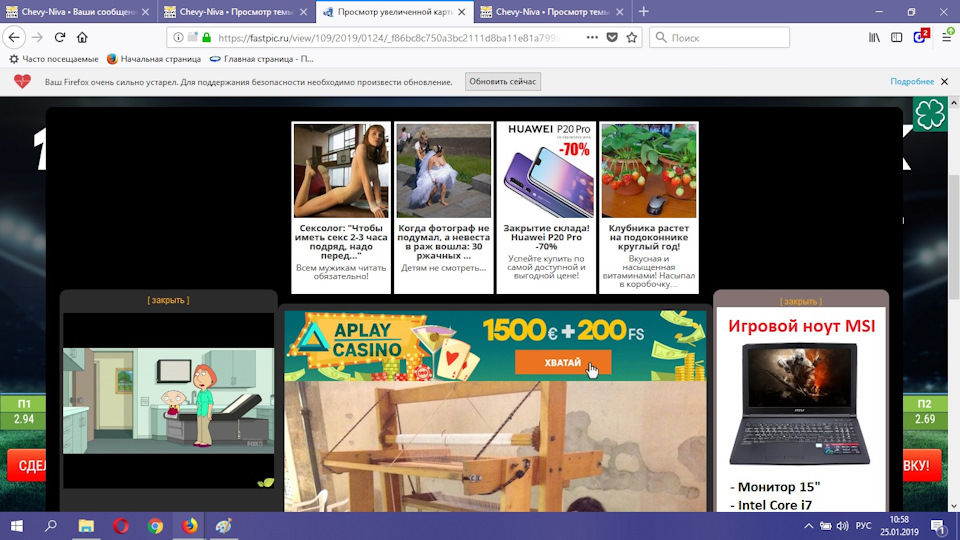The width and height of the screenshot is (960, 540).
Task: Open the Paint app on taskbar
Action: (223, 526)
